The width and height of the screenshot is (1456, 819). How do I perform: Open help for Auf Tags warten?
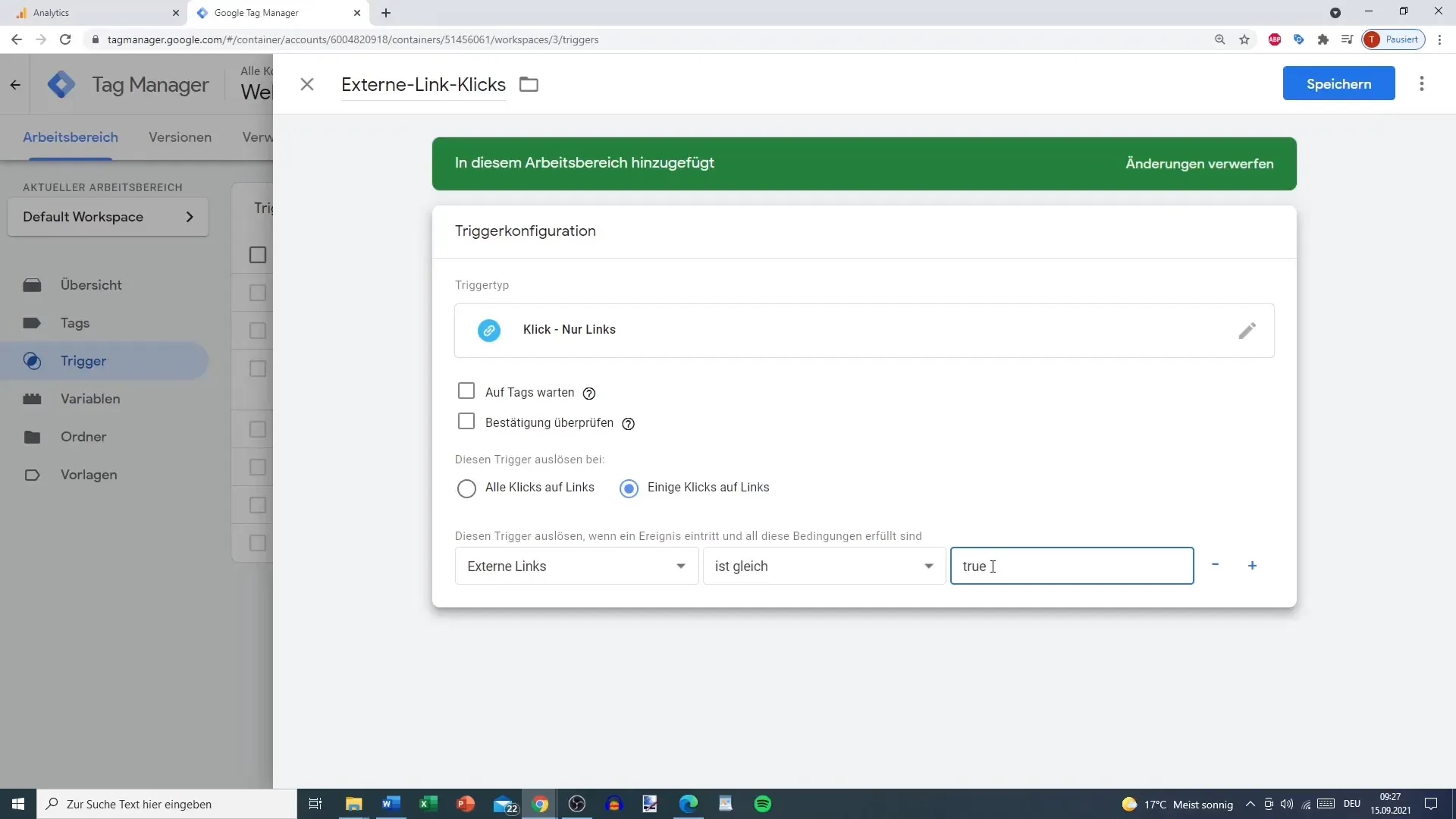point(589,393)
